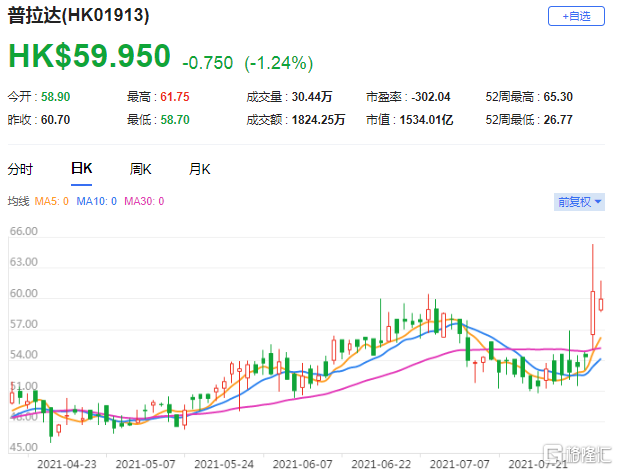Click the 52周最低 value 26.77
The image size is (618, 471).
pos(558,120)
